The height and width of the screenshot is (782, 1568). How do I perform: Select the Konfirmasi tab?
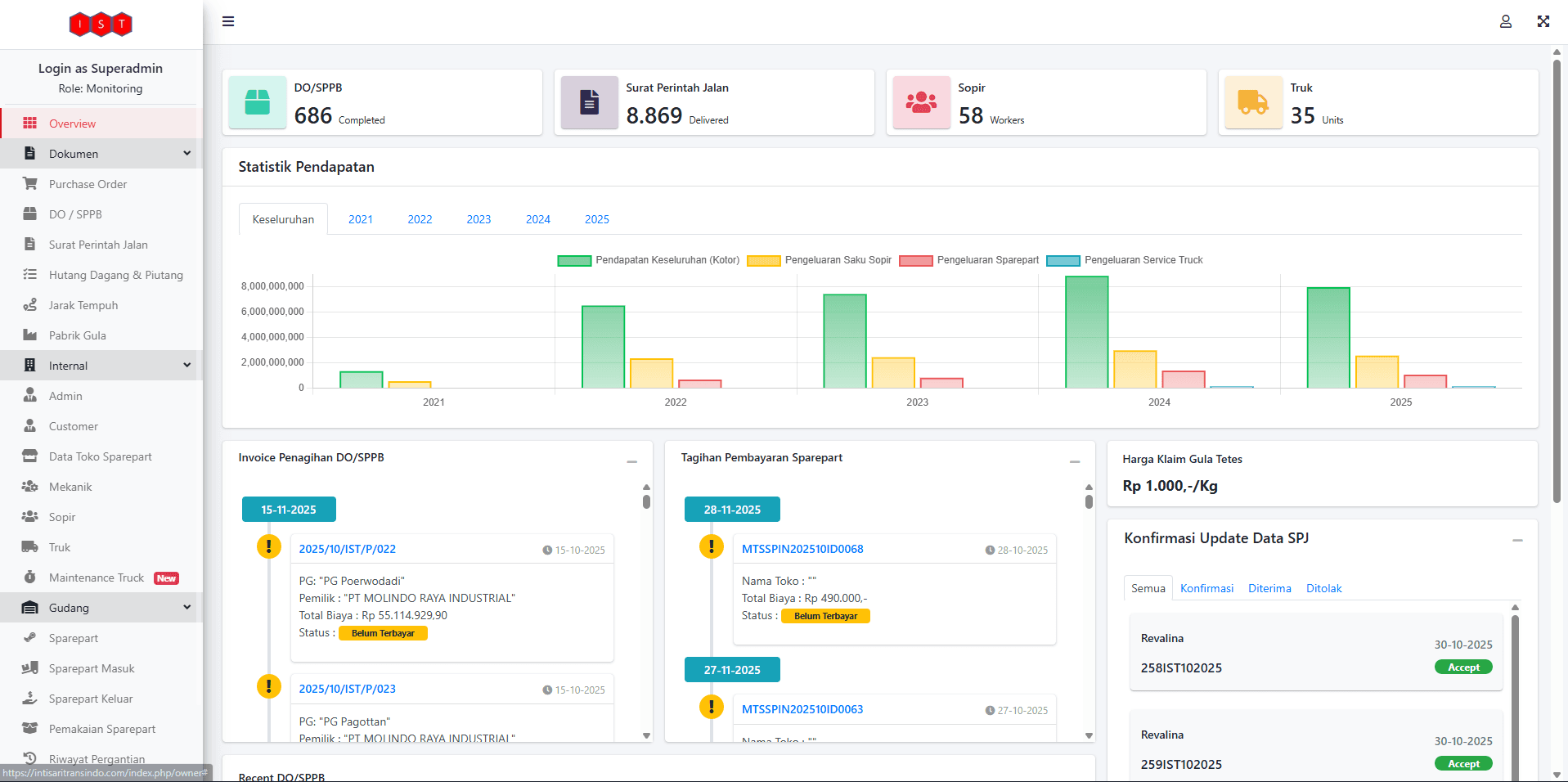[1206, 588]
